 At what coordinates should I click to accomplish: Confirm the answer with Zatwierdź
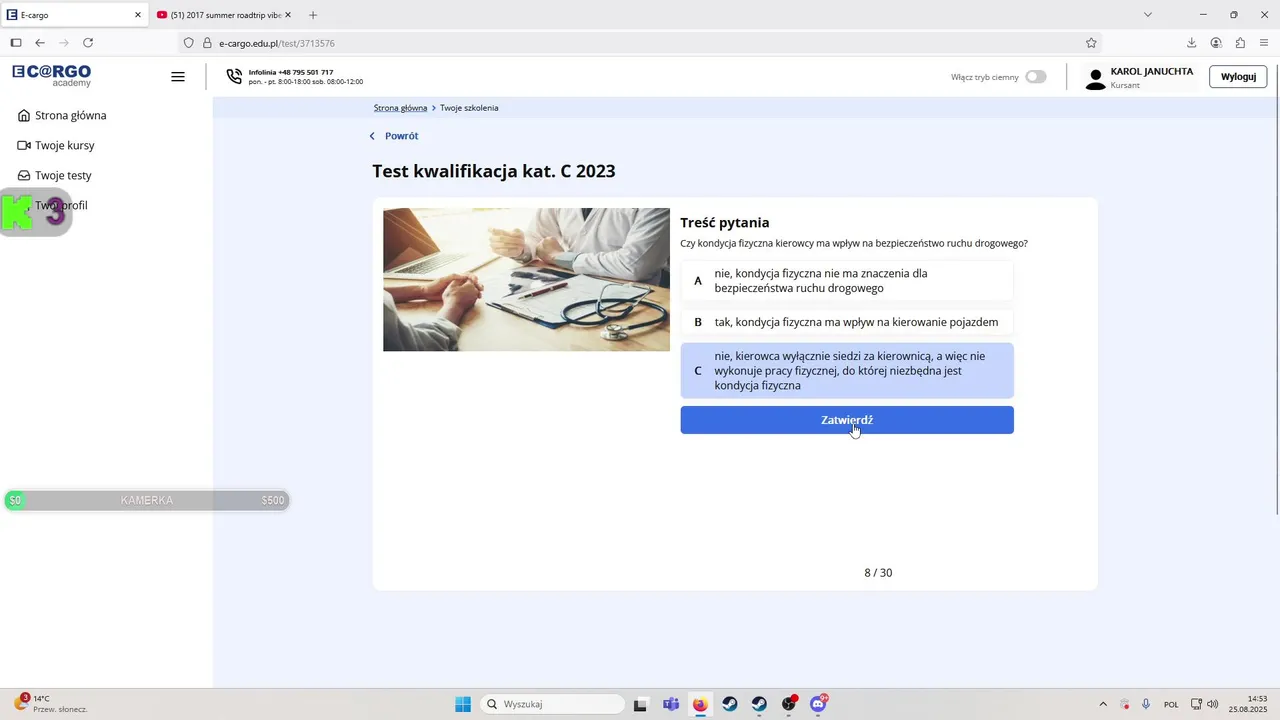point(847,420)
